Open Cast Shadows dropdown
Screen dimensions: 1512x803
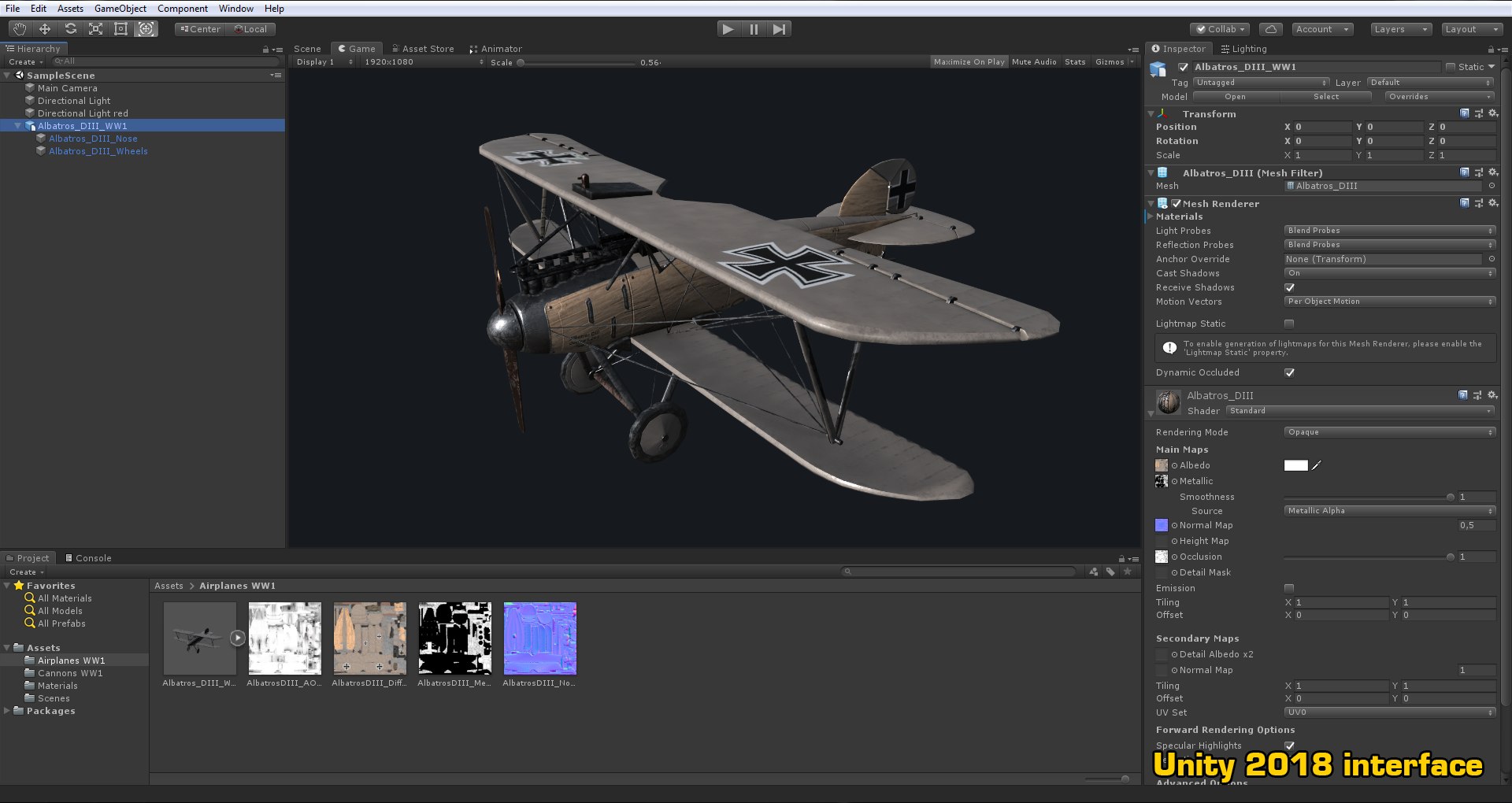click(x=1390, y=273)
